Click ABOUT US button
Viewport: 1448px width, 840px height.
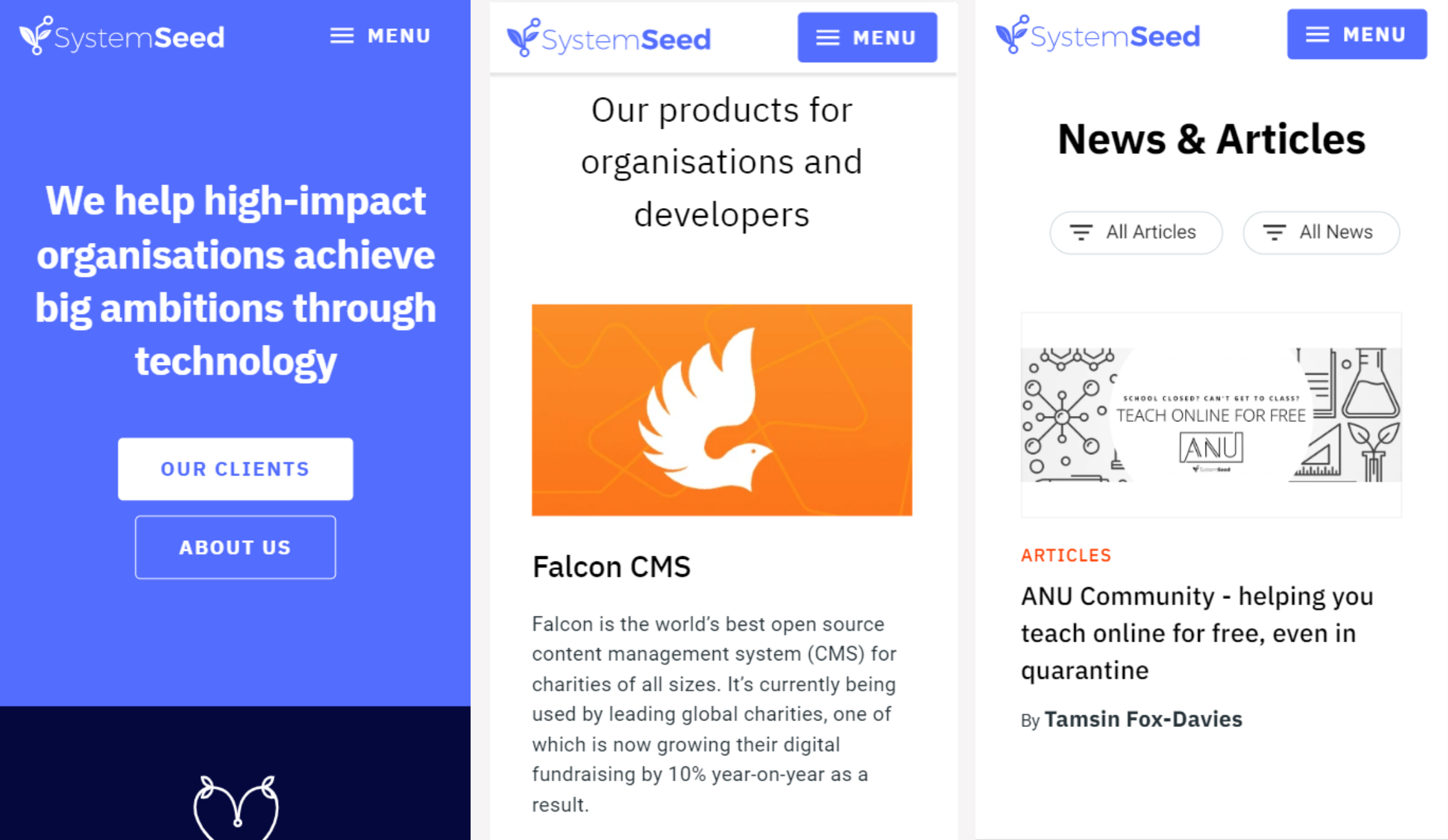coord(236,547)
